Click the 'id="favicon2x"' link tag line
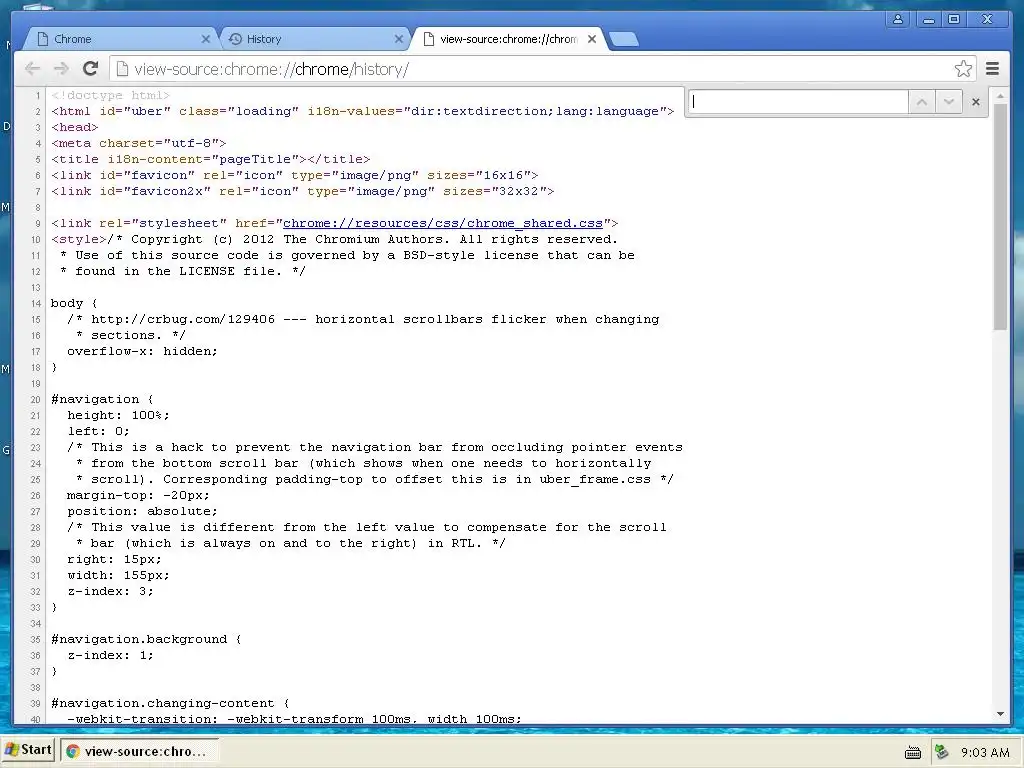This screenshot has width=1024, height=768. (302, 191)
